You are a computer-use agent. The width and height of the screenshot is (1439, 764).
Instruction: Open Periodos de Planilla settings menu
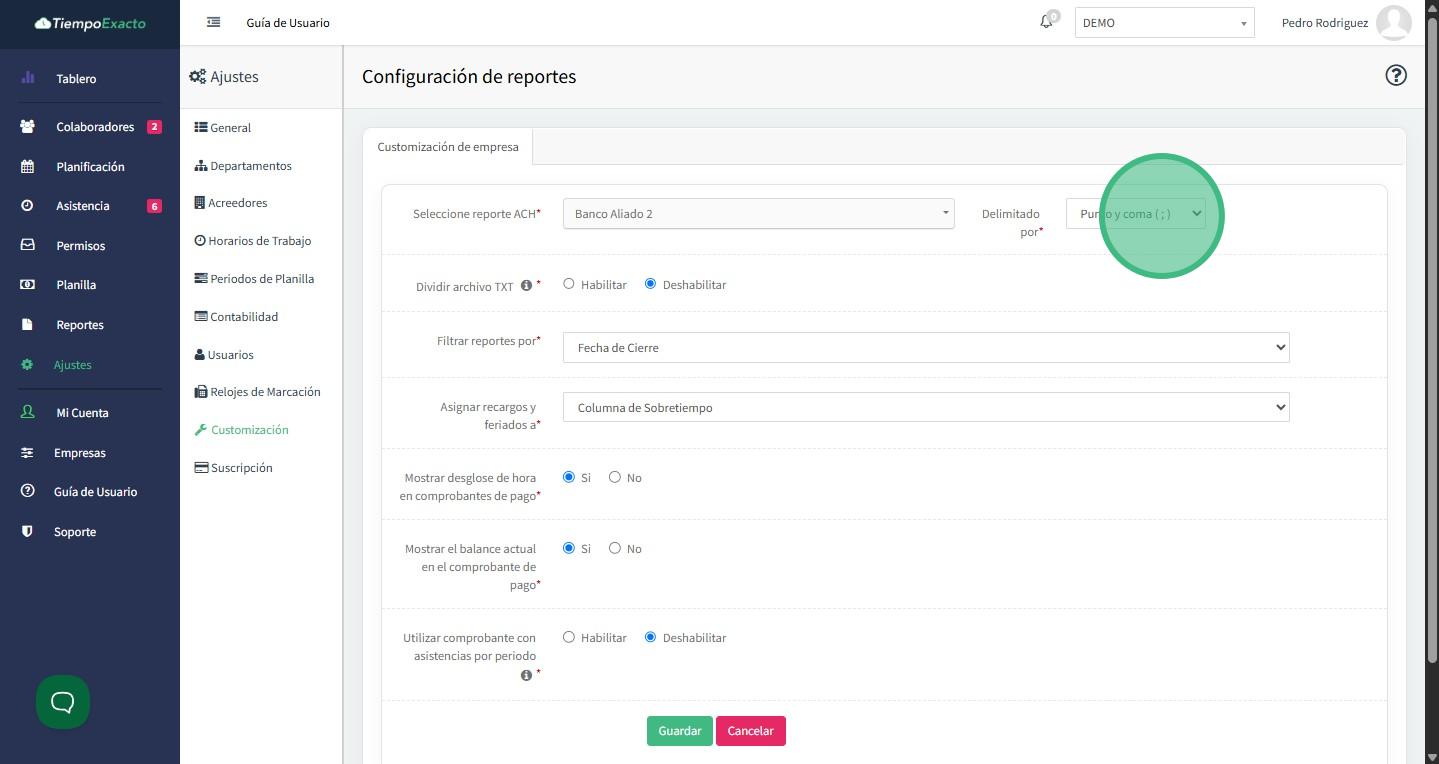(261, 279)
